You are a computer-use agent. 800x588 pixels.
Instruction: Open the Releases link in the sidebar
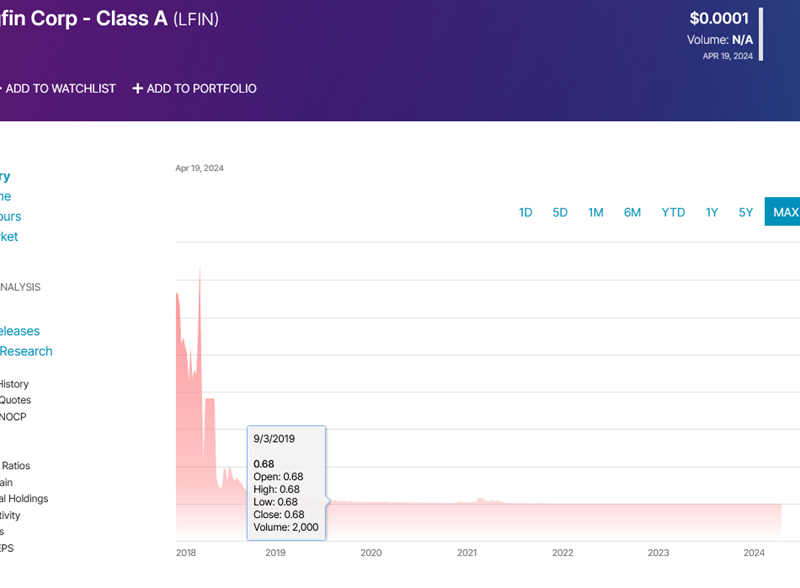(20, 331)
